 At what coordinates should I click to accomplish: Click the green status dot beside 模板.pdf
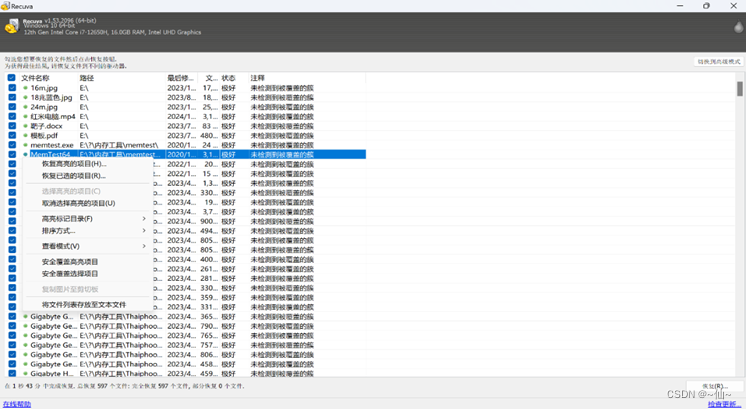26,136
